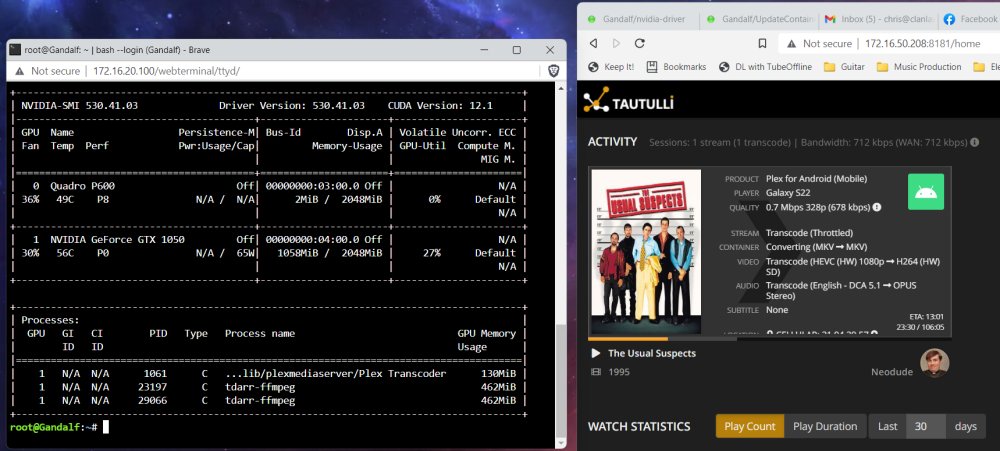Click Transcode (Throttled) stream text

(809, 233)
